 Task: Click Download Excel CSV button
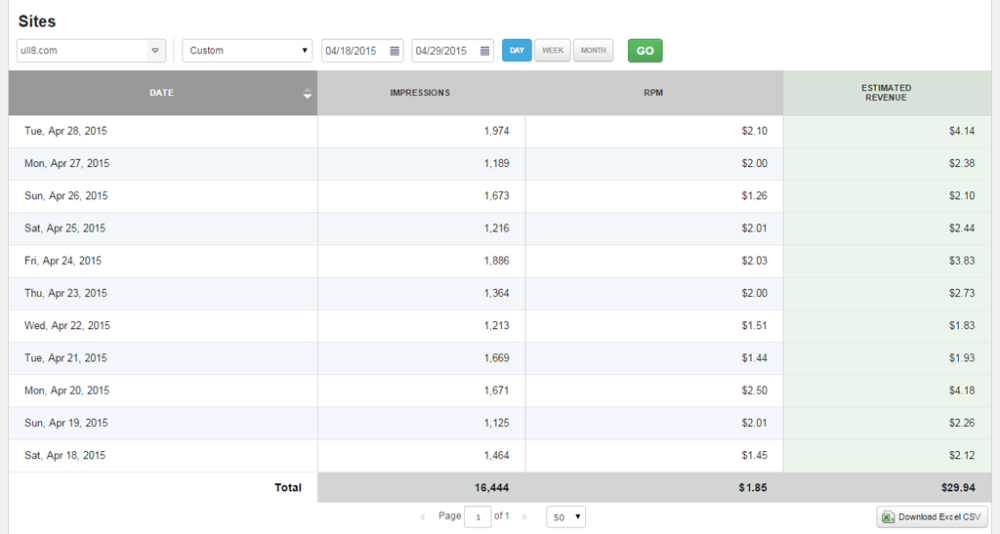(x=931, y=517)
